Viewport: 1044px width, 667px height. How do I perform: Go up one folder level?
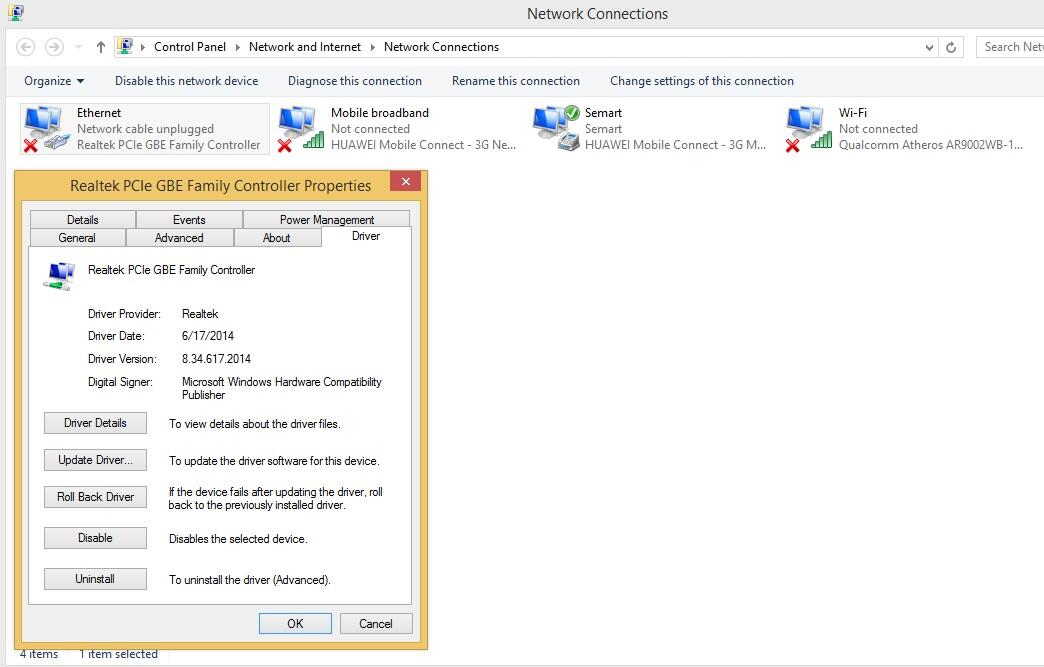[101, 47]
